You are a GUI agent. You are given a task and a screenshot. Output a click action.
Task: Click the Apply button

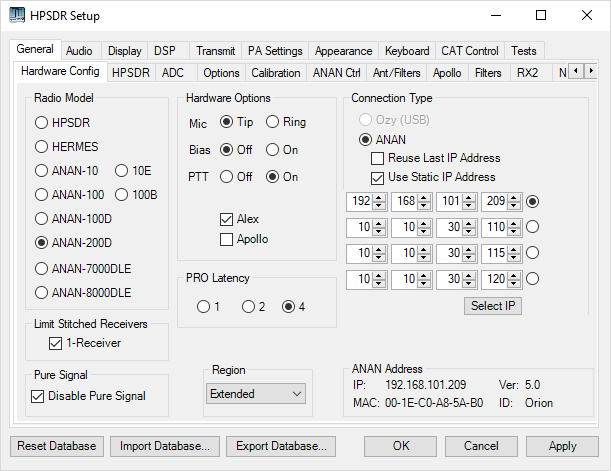562,446
